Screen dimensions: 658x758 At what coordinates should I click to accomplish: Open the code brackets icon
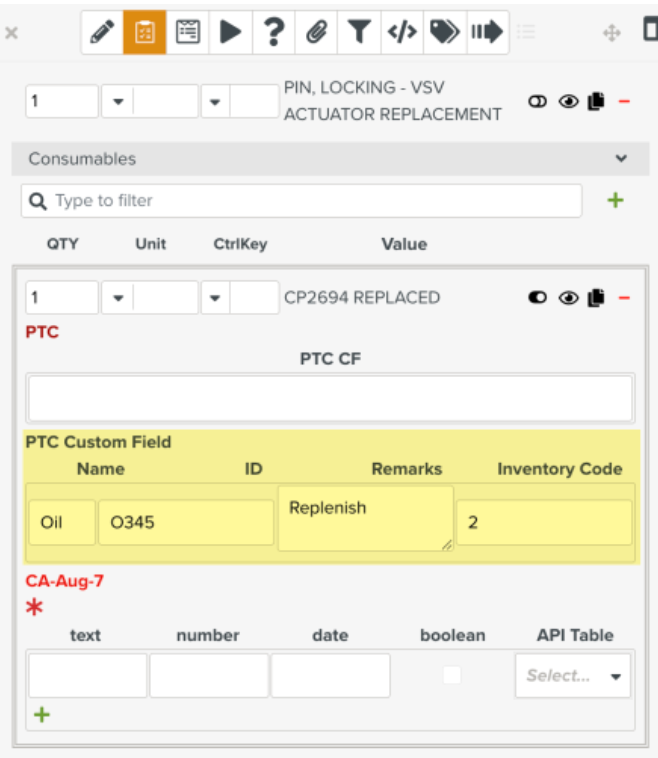pyautogui.click(x=401, y=32)
